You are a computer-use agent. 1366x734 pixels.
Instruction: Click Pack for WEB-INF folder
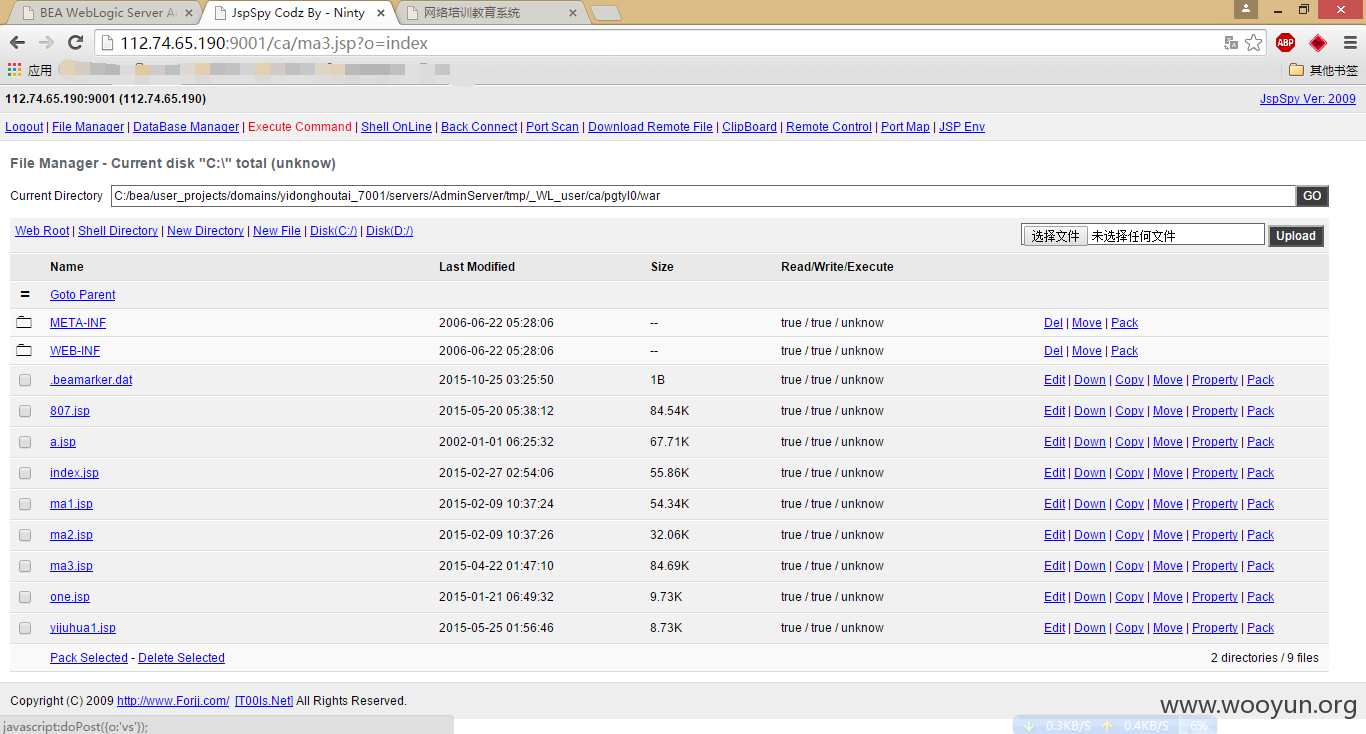[x=1124, y=351]
